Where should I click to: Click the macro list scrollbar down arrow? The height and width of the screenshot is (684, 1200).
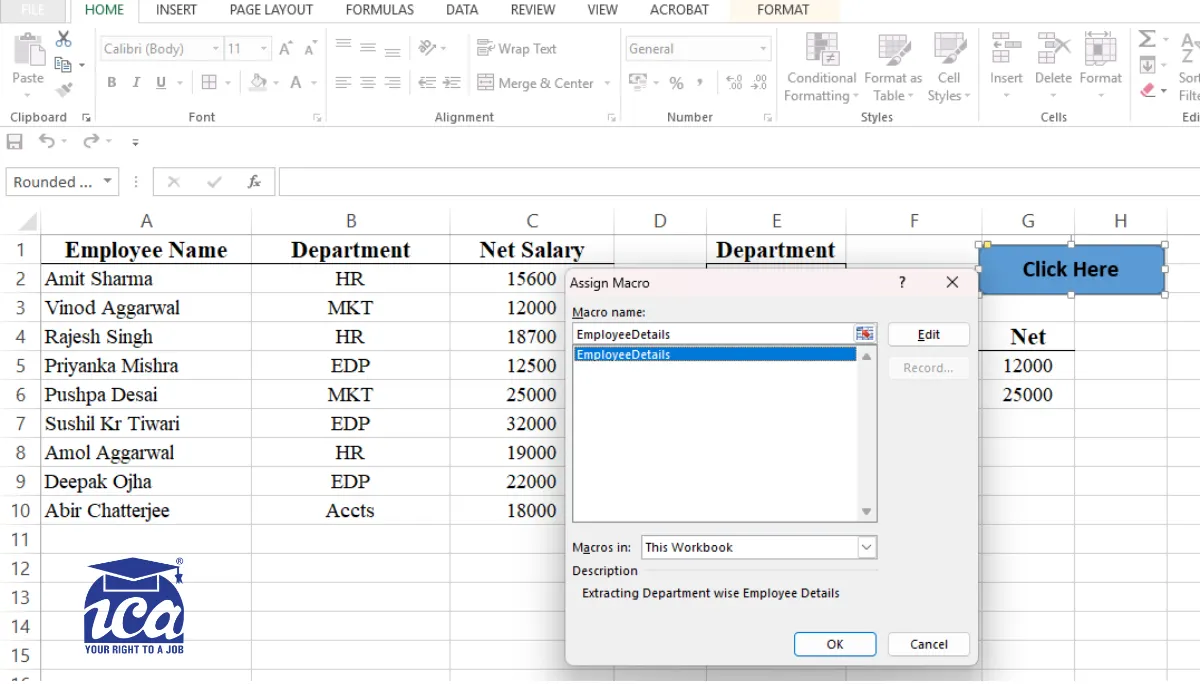(867, 512)
